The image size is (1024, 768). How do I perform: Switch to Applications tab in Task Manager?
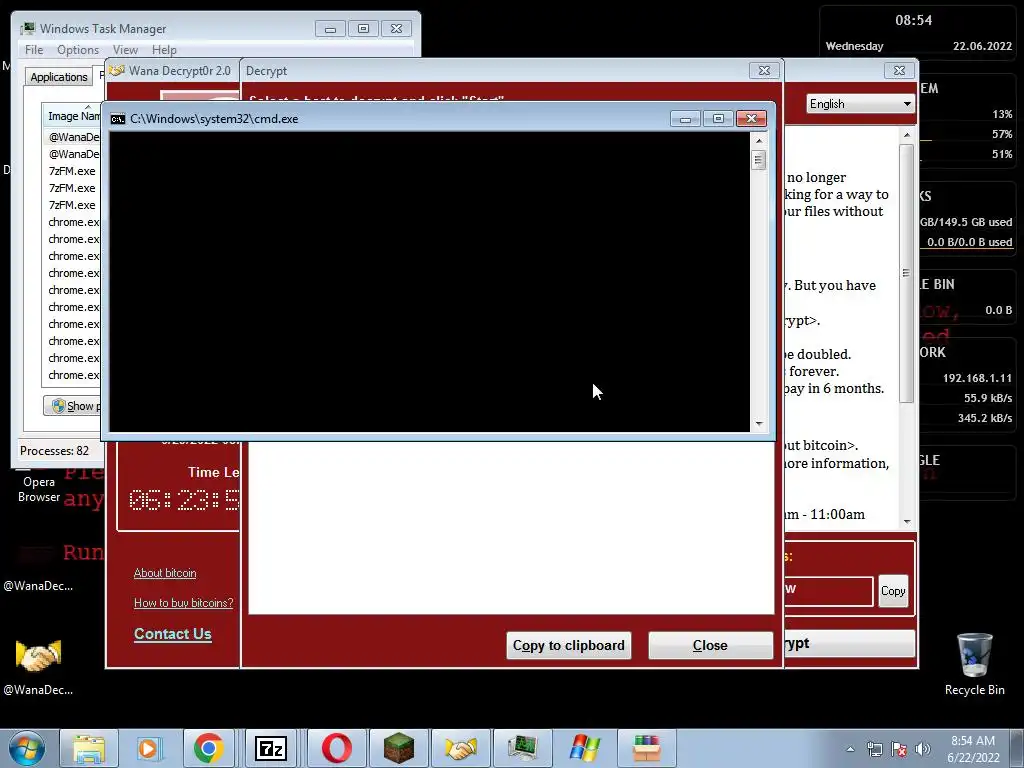click(59, 77)
